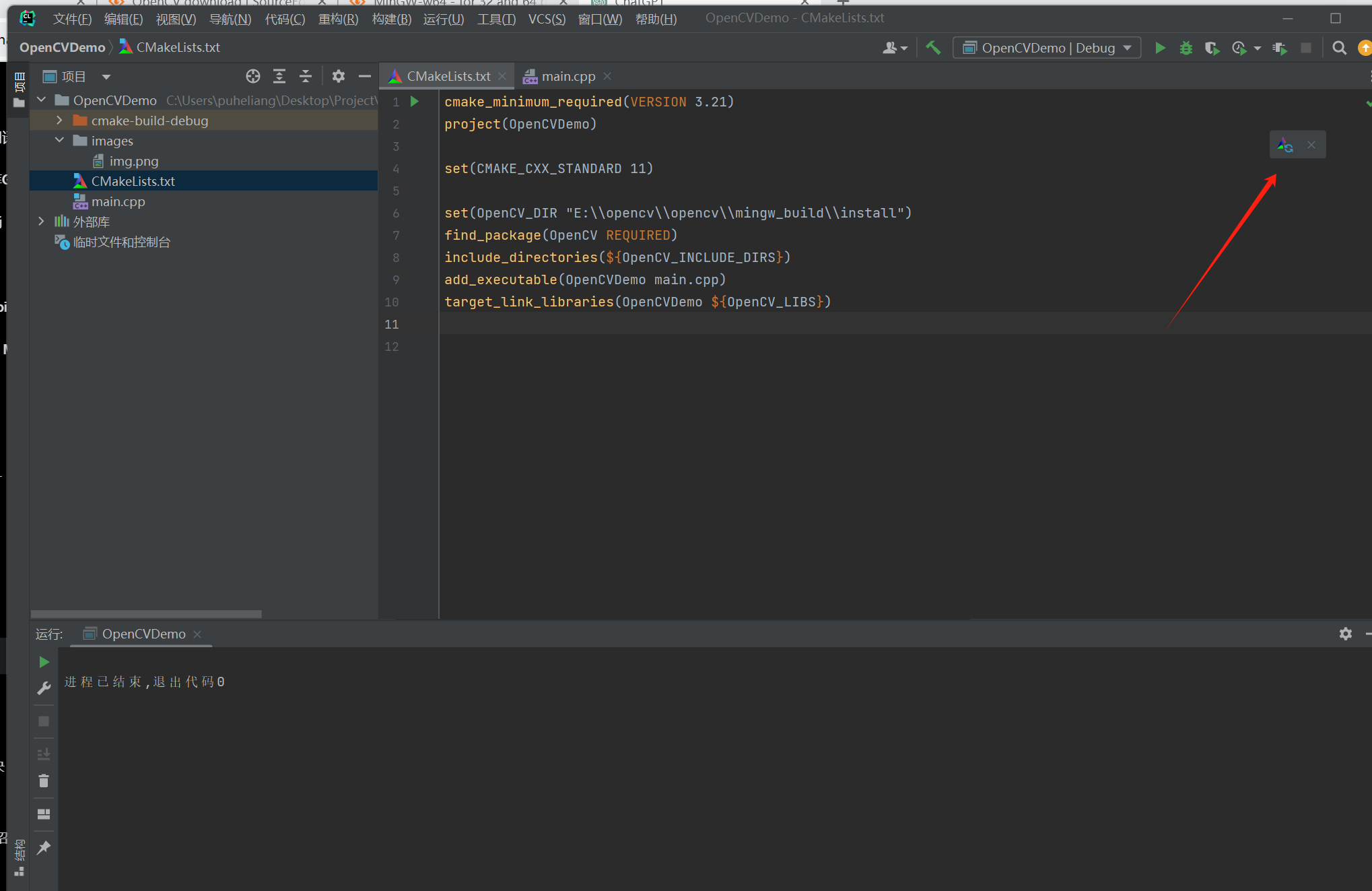Collapse the OpenCVDemo root folder

point(42,100)
